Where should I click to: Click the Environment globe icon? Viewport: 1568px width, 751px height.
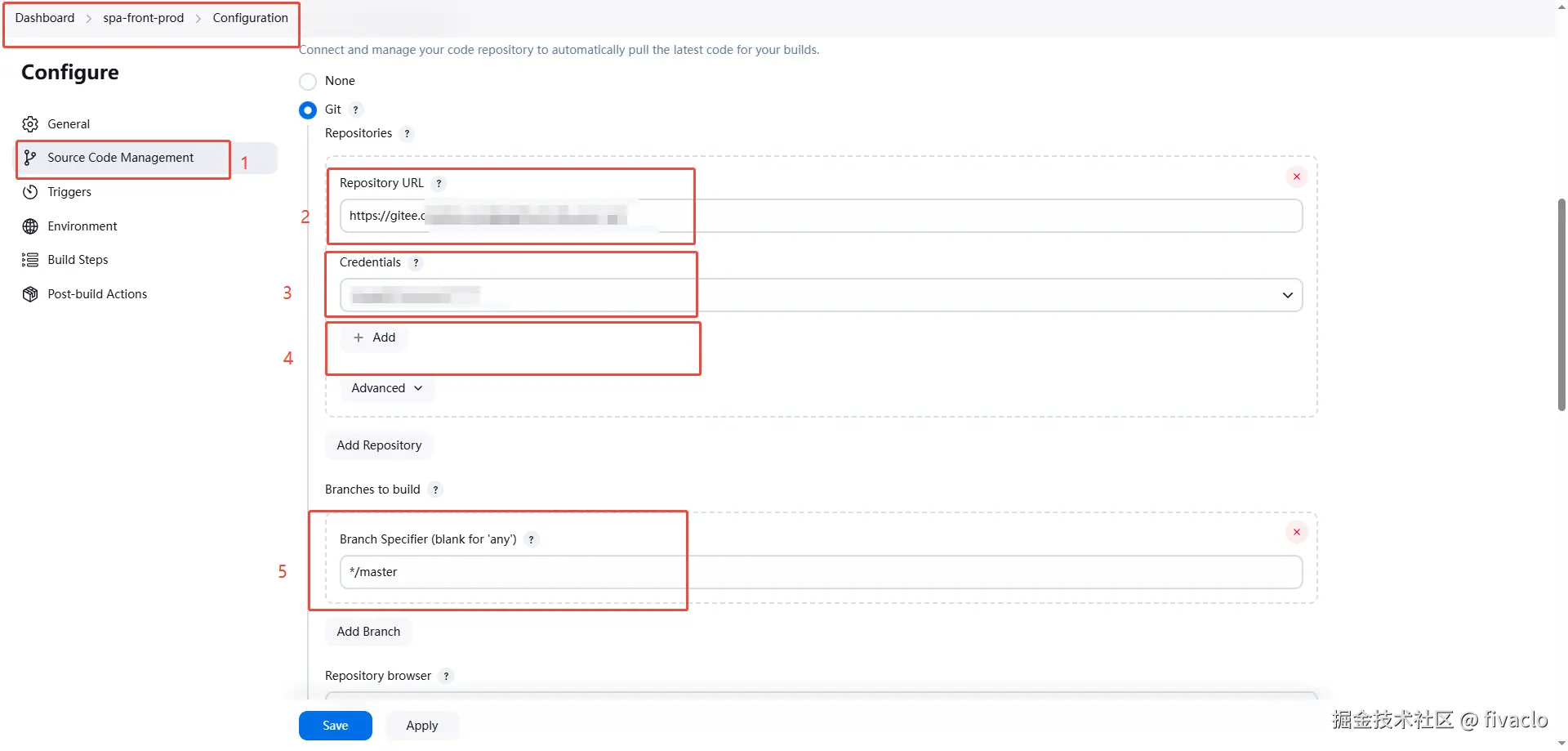tap(30, 226)
